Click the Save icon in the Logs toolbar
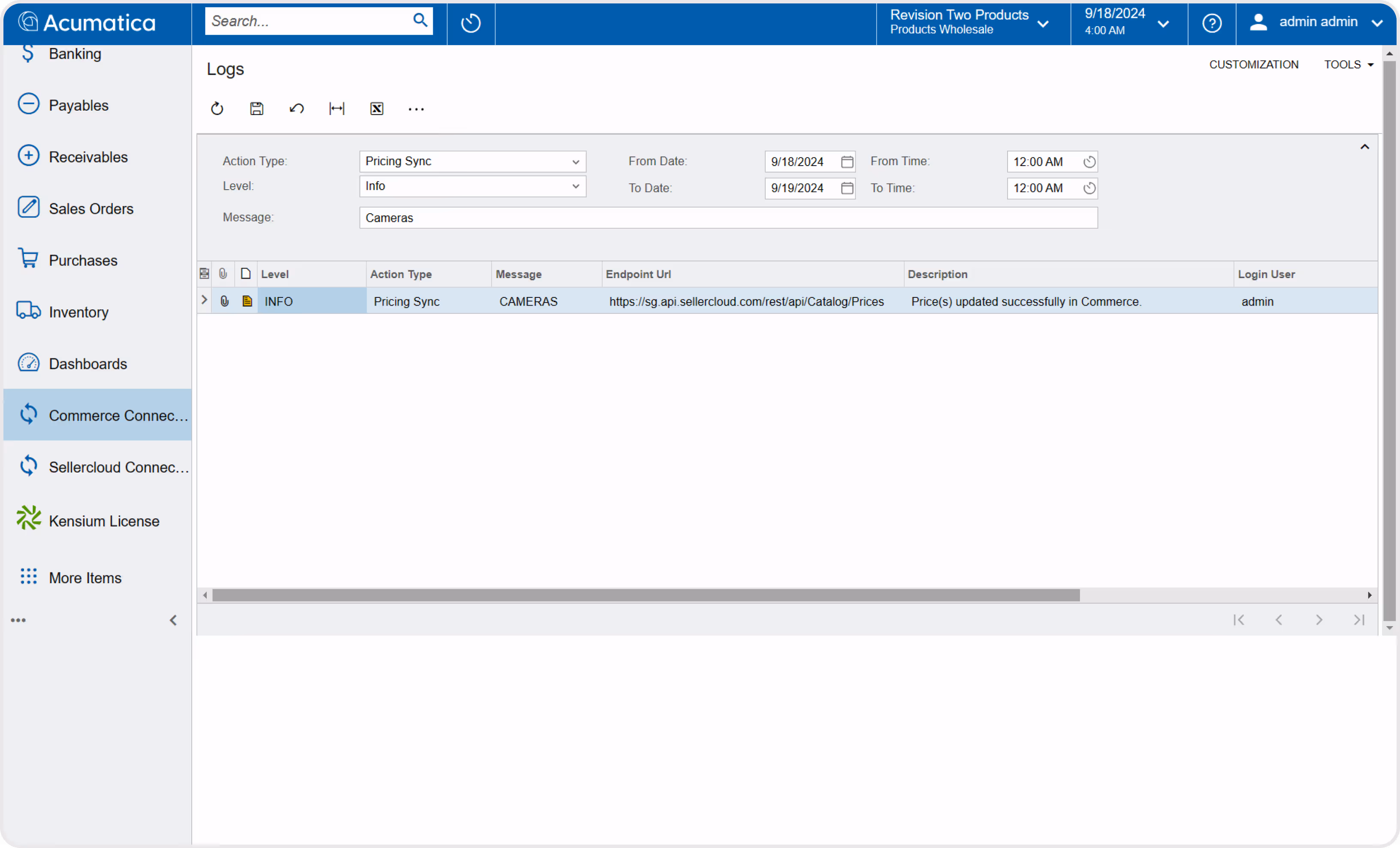The image size is (1400, 848). pos(257,109)
